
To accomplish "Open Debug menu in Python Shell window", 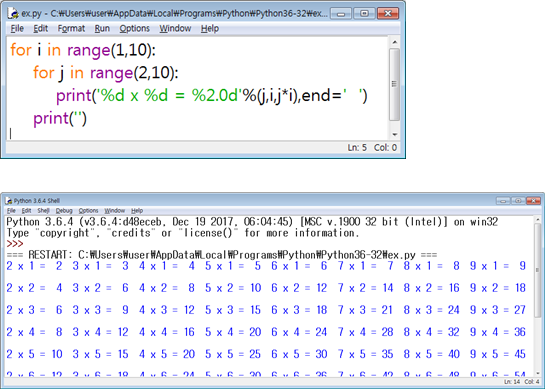I will tap(64, 211).
